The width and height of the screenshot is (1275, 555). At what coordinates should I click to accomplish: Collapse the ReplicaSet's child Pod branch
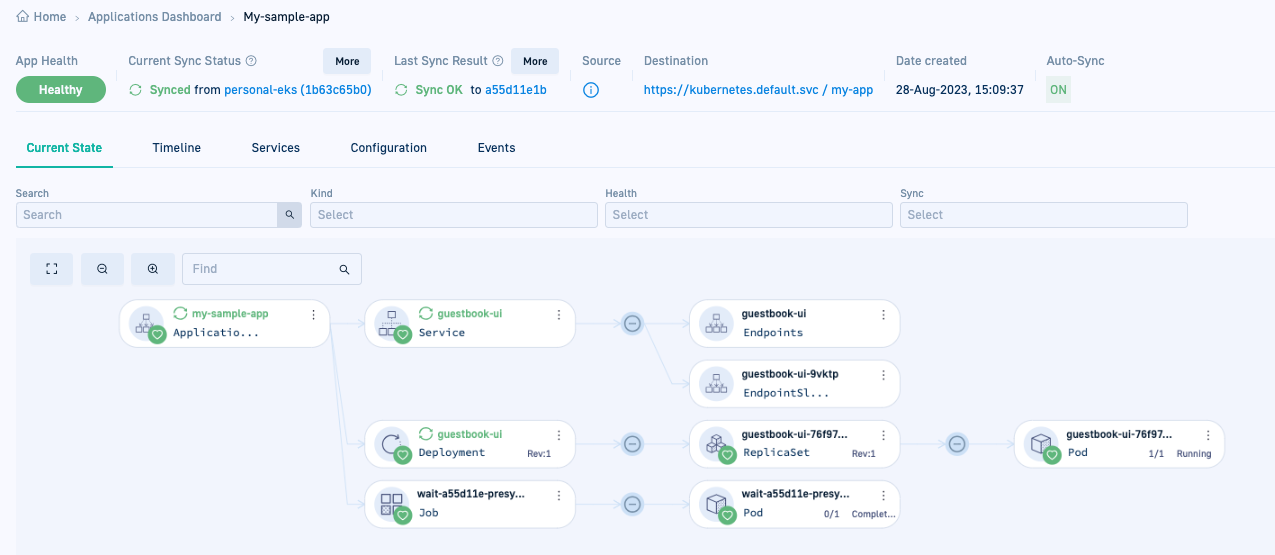(957, 444)
